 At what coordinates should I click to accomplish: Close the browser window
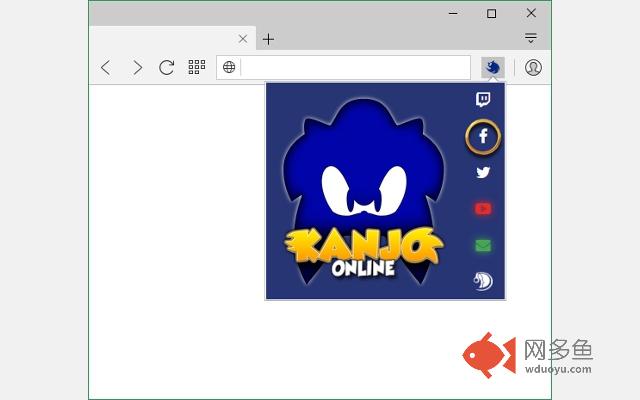tap(531, 13)
